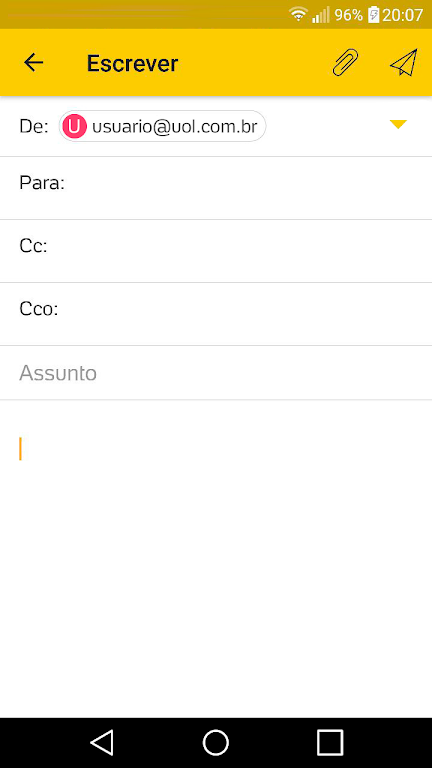This screenshot has height=768, width=432.
Task: Tap the Escrever screen title
Action: pyautogui.click(x=132, y=63)
